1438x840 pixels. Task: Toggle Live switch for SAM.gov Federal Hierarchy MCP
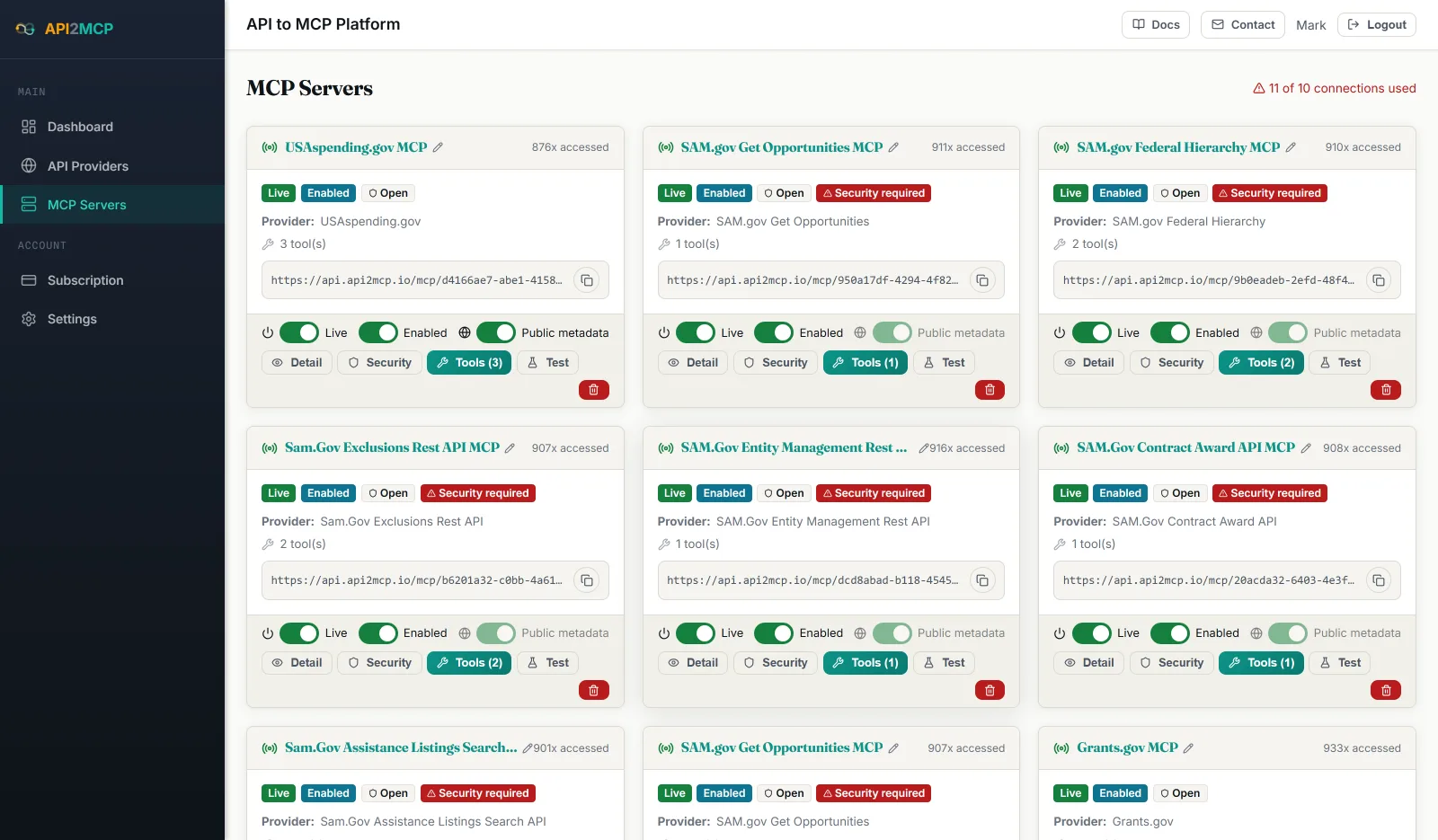1092,332
